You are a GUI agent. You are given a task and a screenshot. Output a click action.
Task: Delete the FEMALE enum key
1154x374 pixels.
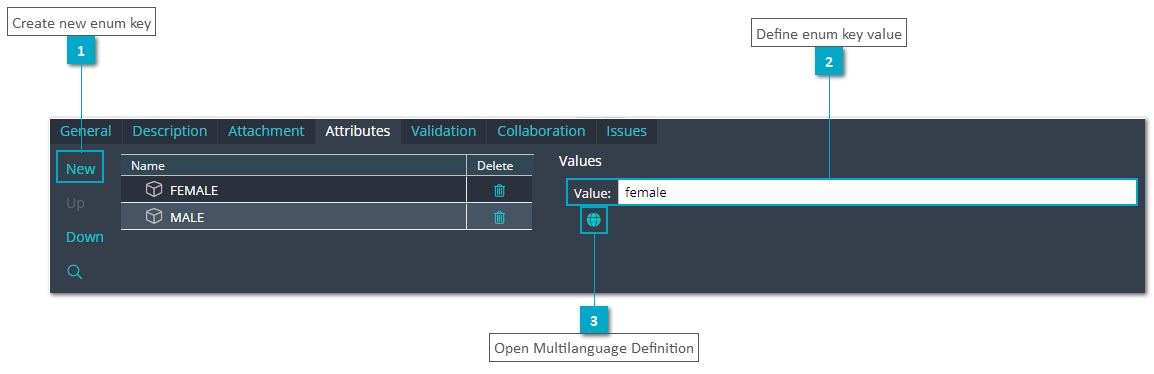[x=499, y=190]
